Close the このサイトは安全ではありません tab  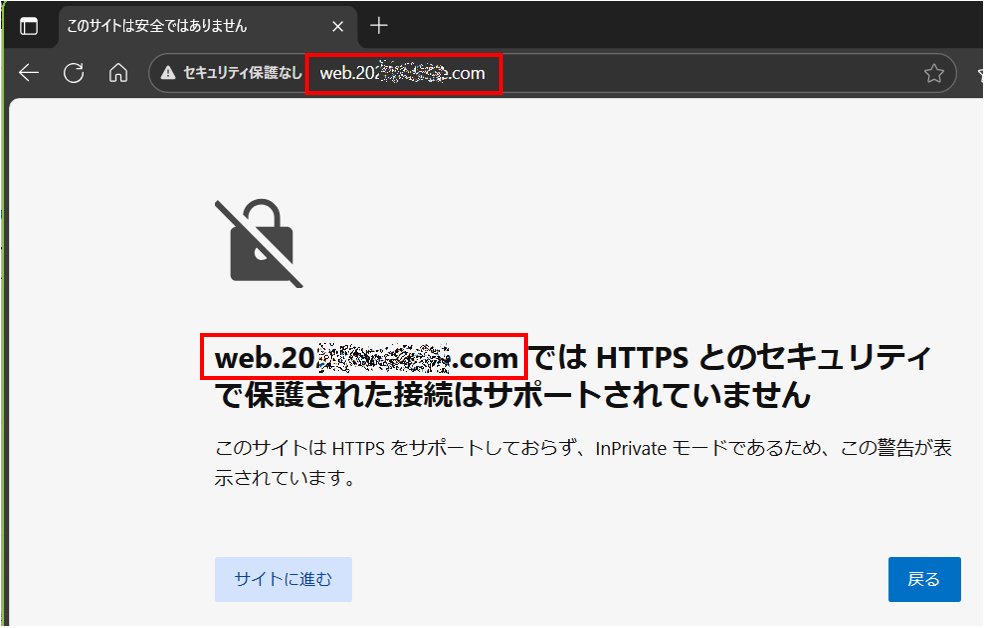tap(339, 26)
